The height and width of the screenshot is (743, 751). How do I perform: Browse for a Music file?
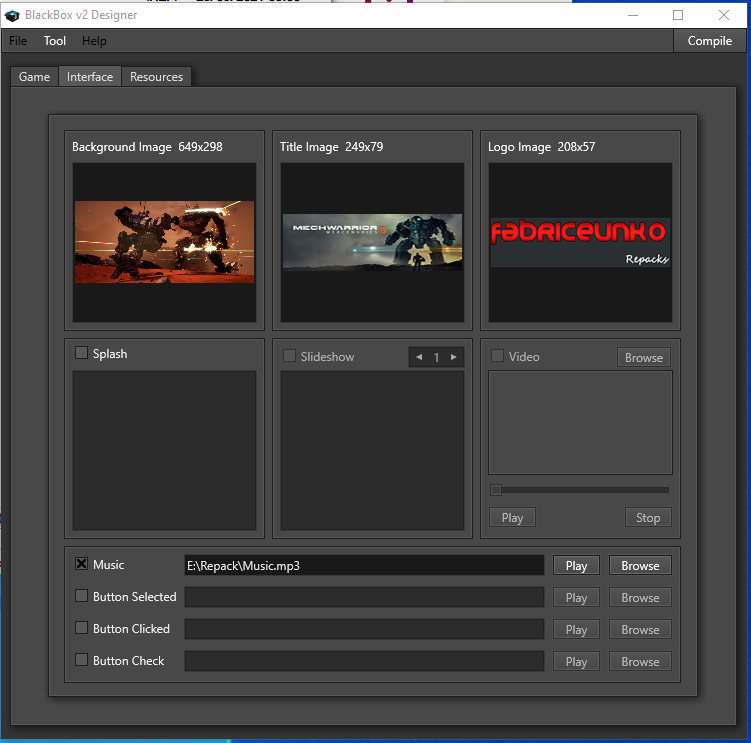coord(640,565)
